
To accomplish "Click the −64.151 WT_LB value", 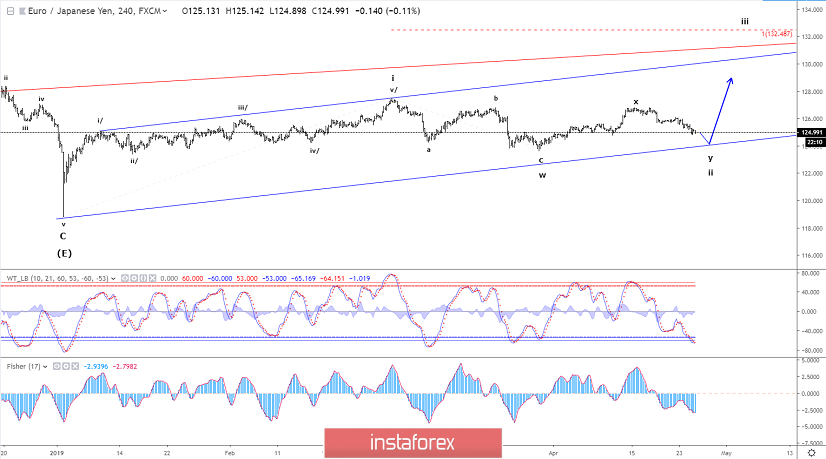I will tap(332, 278).
